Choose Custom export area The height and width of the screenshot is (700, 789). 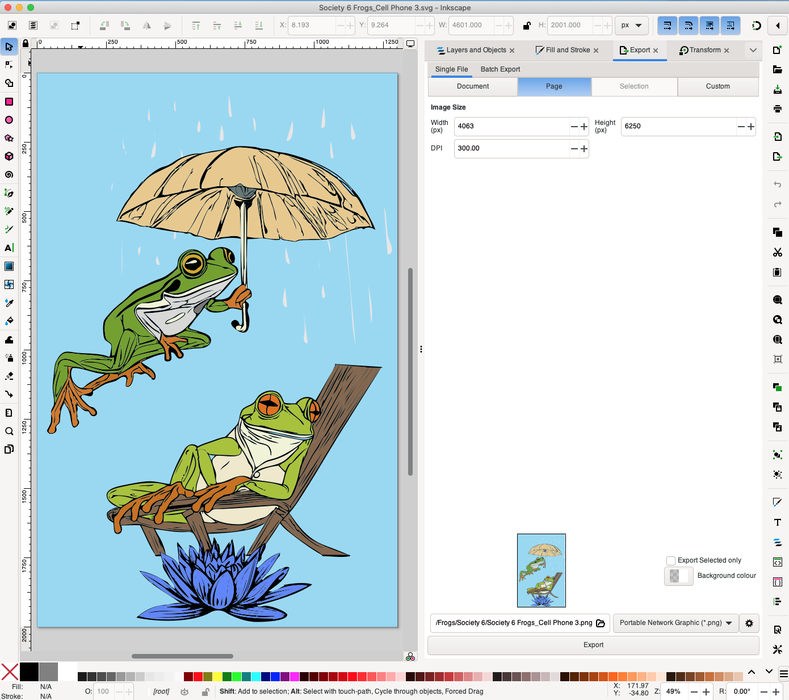718,87
